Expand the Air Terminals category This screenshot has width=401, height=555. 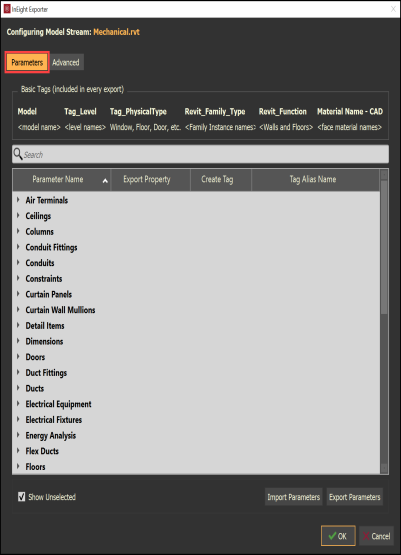click(18, 200)
